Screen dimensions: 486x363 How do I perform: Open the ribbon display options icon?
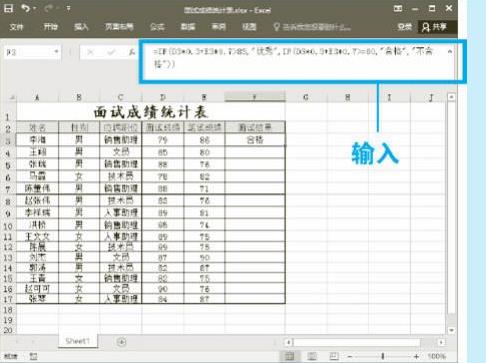(x=398, y=9)
